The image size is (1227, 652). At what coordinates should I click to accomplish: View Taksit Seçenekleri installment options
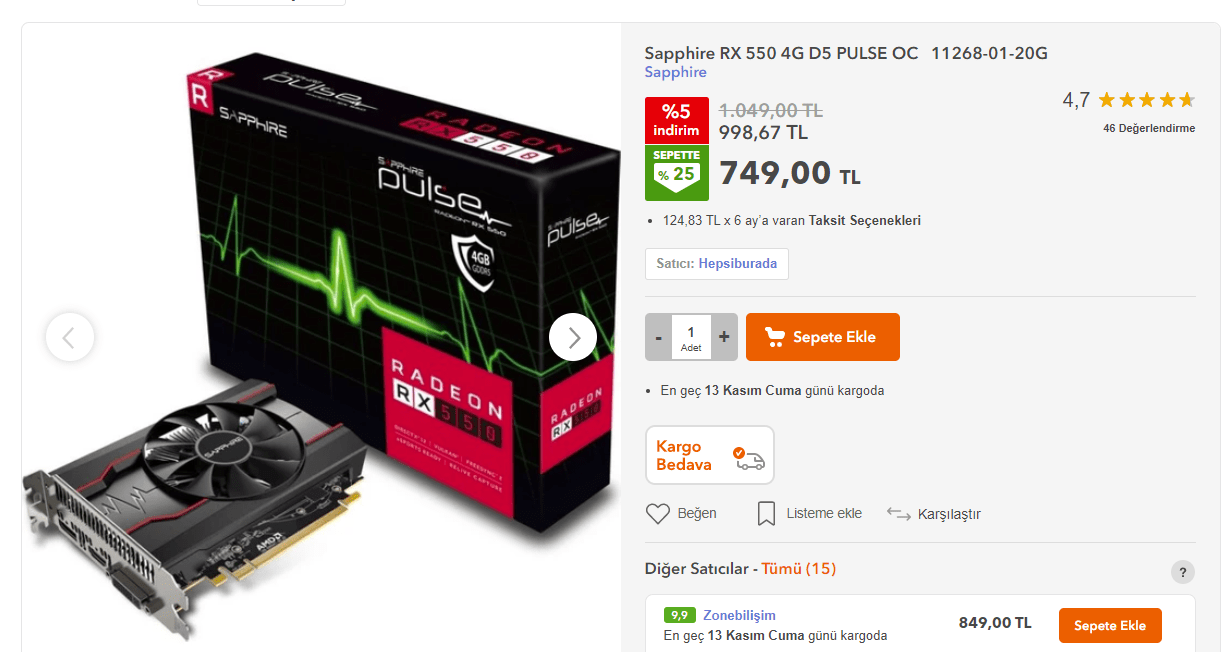coord(865,220)
